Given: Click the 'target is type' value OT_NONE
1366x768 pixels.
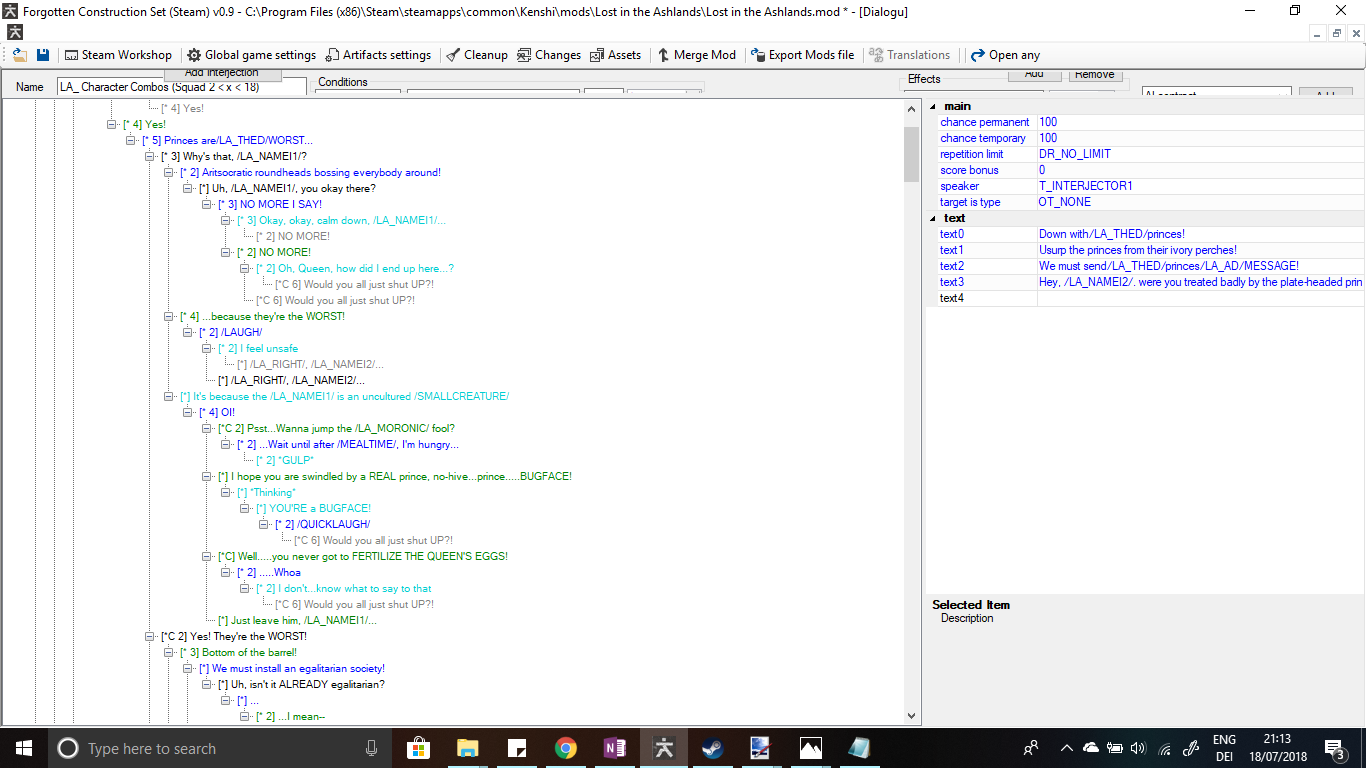Looking at the screenshot, I should (x=1201, y=202).
